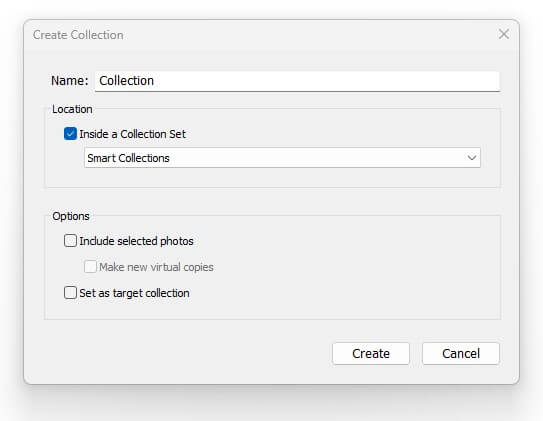Image resolution: width=543 pixels, height=421 pixels.
Task: Click the Create Collection title bar text
Action: 78,35
